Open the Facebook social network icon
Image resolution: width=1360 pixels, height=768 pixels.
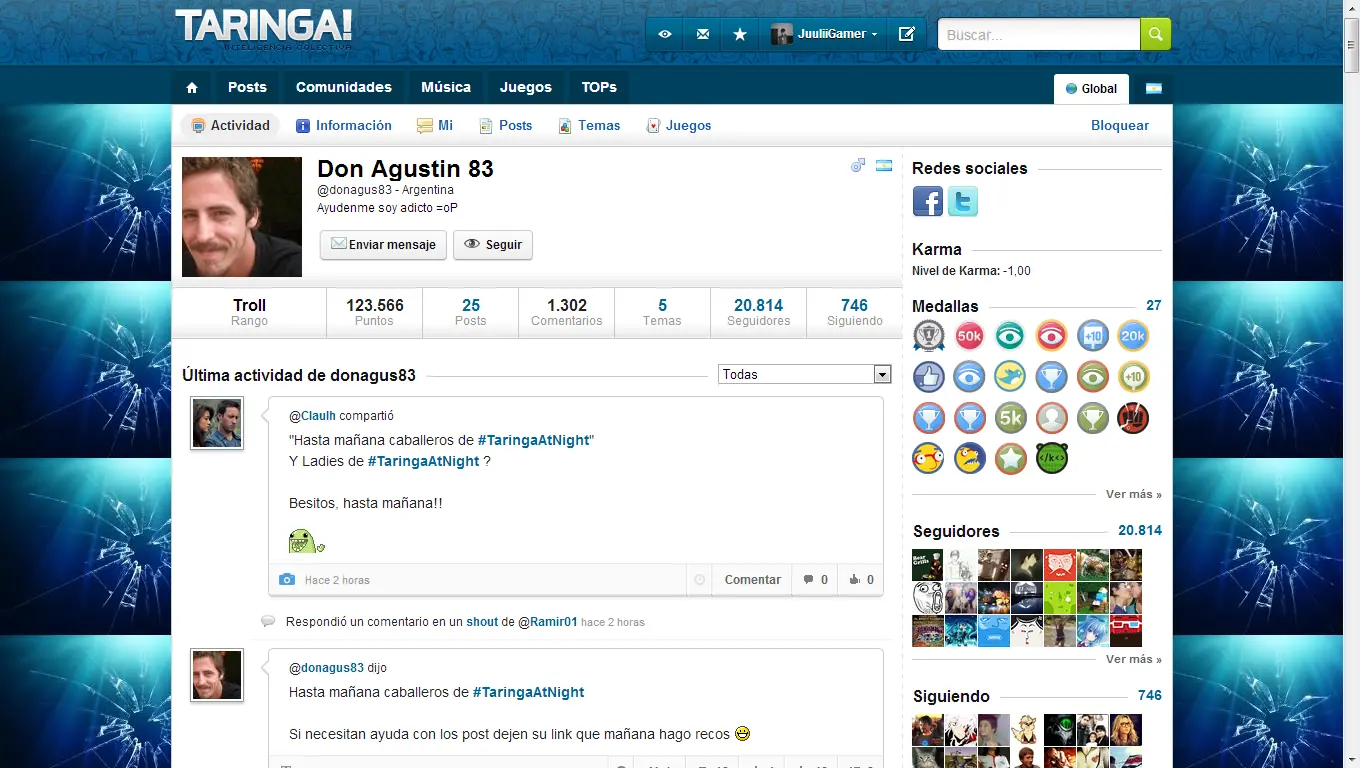pyautogui.click(x=928, y=201)
